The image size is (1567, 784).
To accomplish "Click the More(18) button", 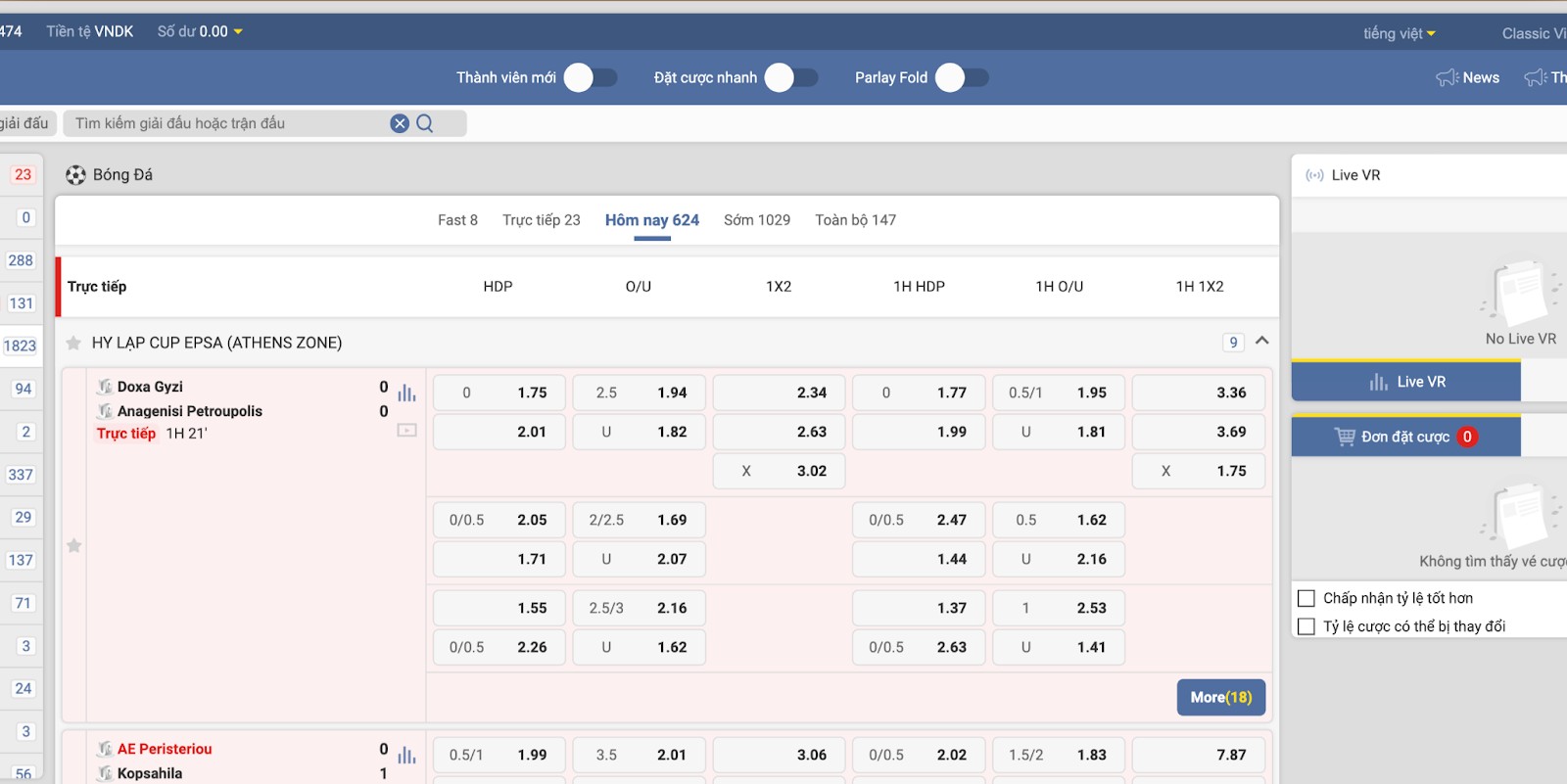I will [x=1221, y=698].
